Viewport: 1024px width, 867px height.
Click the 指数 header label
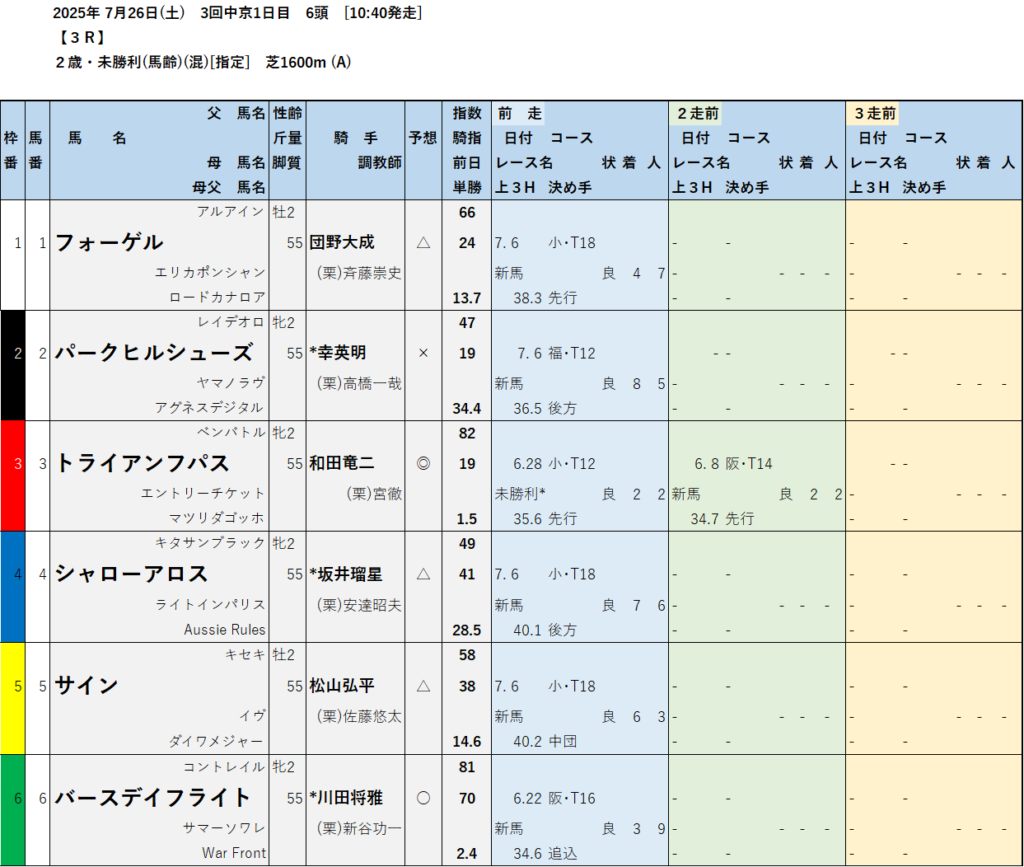(467, 114)
